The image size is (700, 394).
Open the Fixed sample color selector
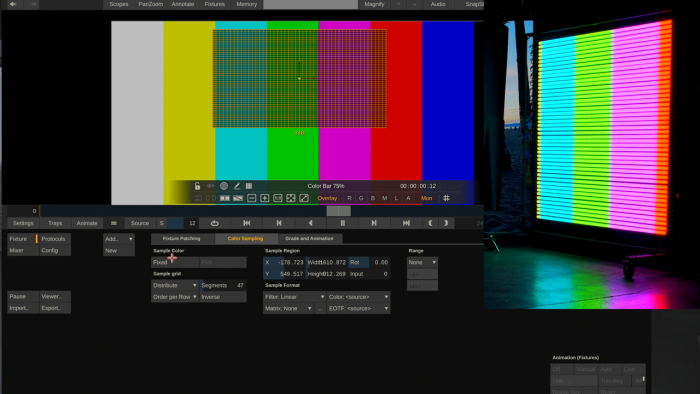175,262
